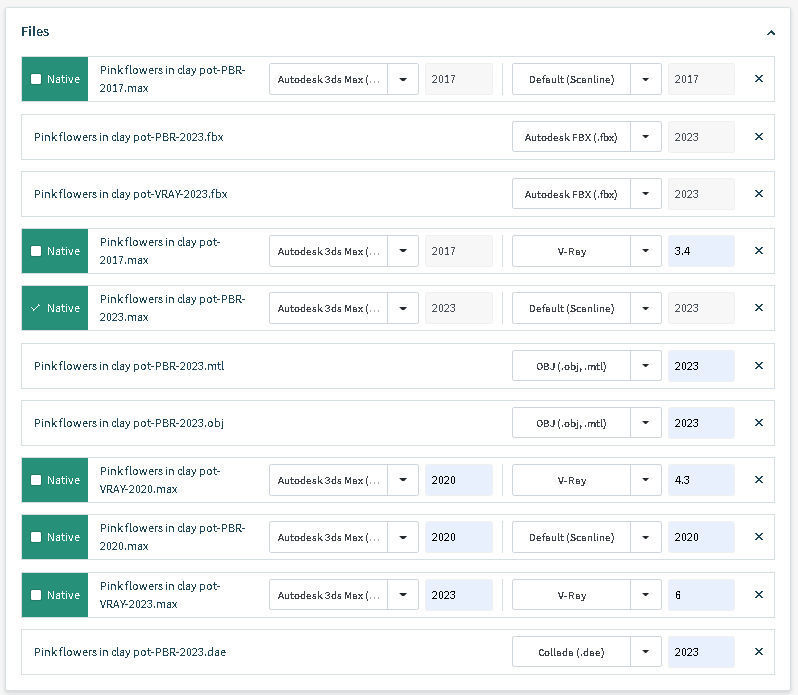Click the V-Ray version field showing 4.3
This screenshot has width=798, height=695.
(x=701, y=480)
